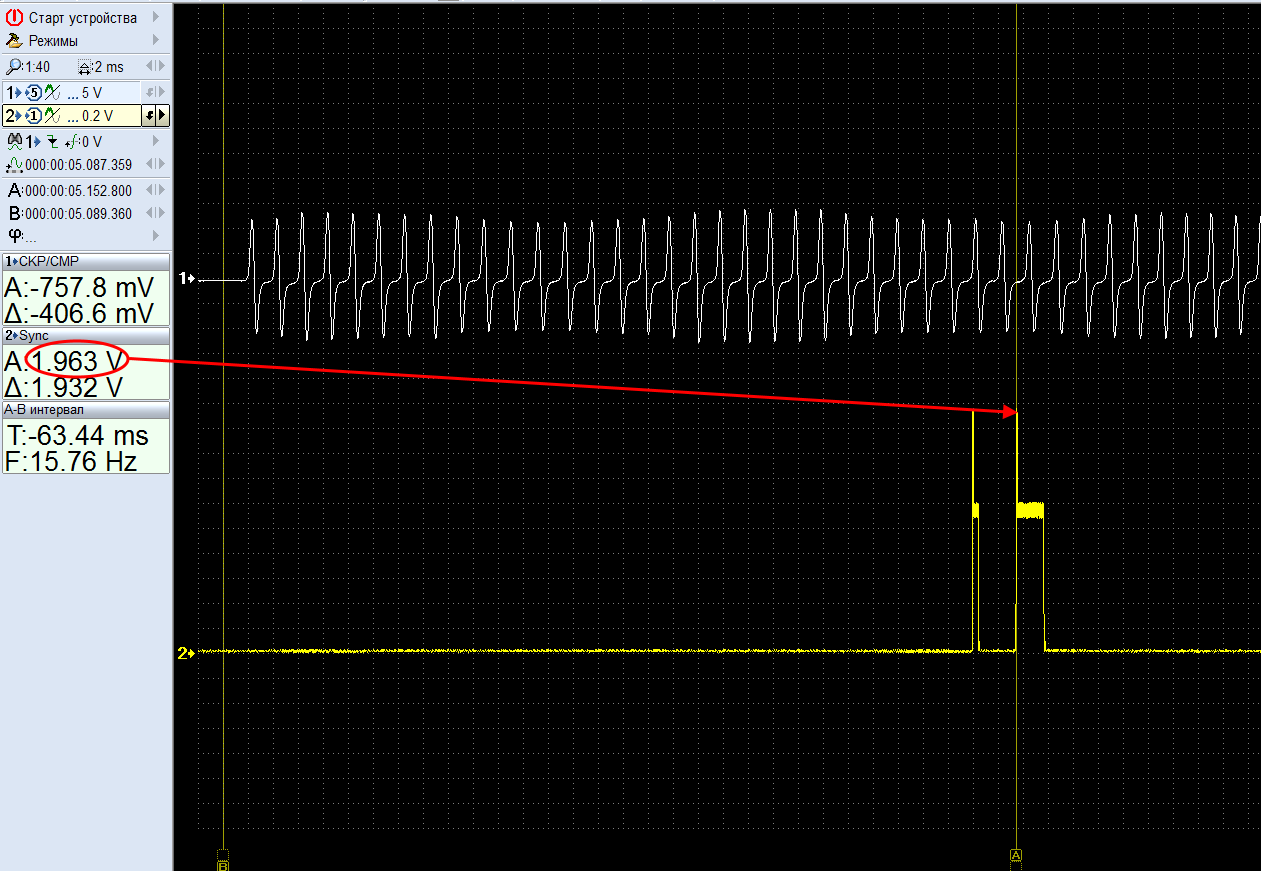Screen dimensions: 1261x871
Task: Click the trigger level icon beside 0 V
Action: pyautogui.click(x=72, y=141)
